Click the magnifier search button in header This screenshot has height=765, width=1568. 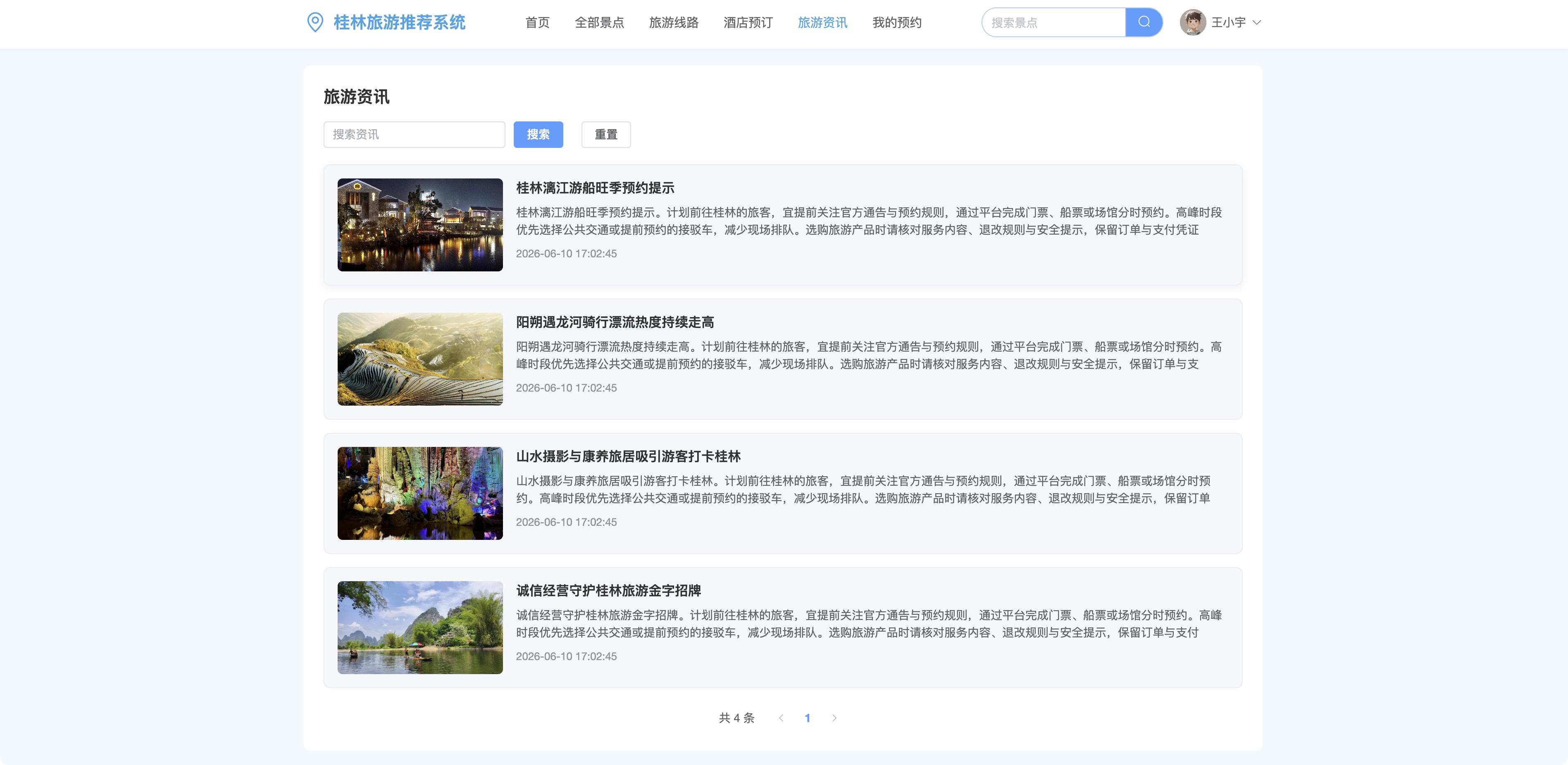pyautogui.click(x=1144, y=23)
